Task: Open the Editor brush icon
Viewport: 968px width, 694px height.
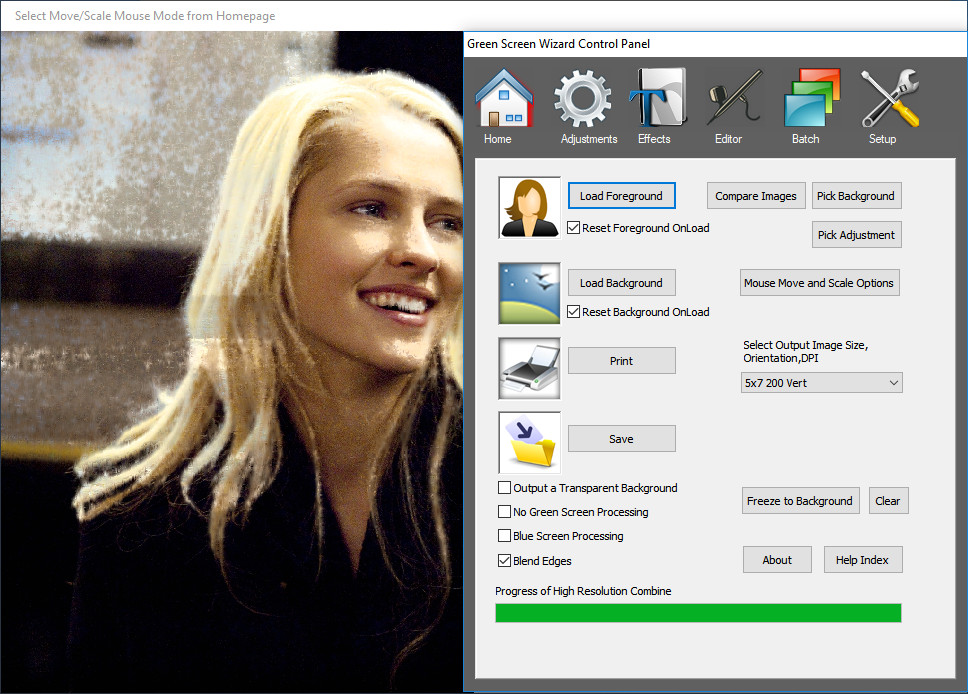Action: tap(735, 98)
